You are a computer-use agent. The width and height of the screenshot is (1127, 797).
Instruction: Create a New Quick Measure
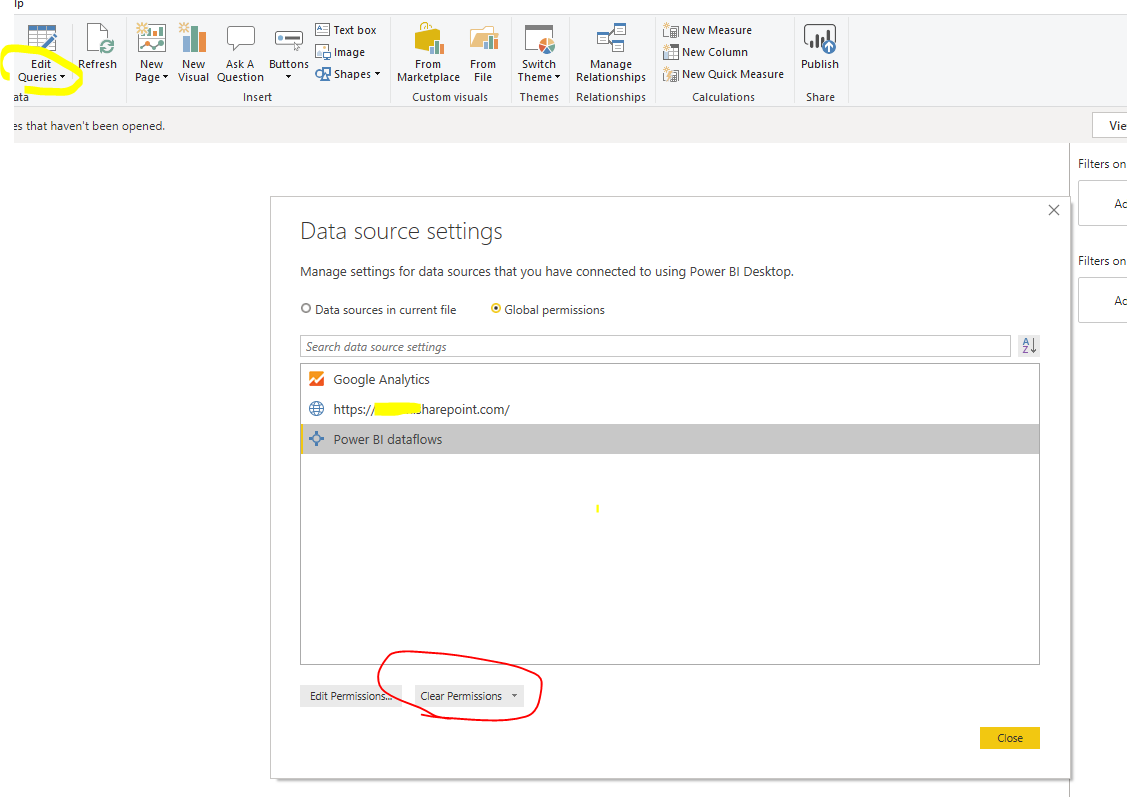(723, 74)
